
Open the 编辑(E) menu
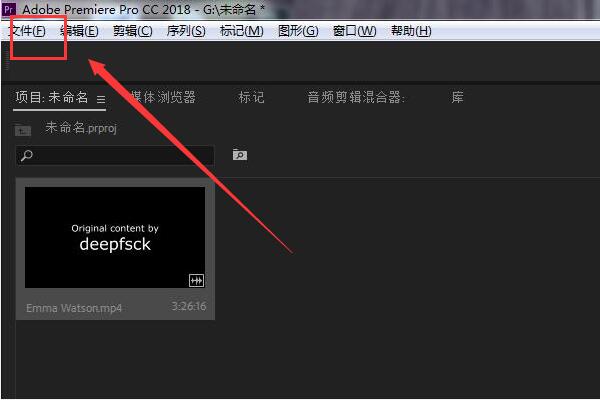coord(79,31)
